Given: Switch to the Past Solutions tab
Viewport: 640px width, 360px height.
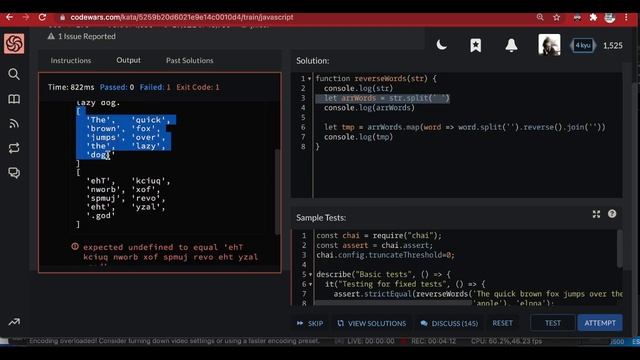Looking at the screenshot, I should tap(189, 60).
